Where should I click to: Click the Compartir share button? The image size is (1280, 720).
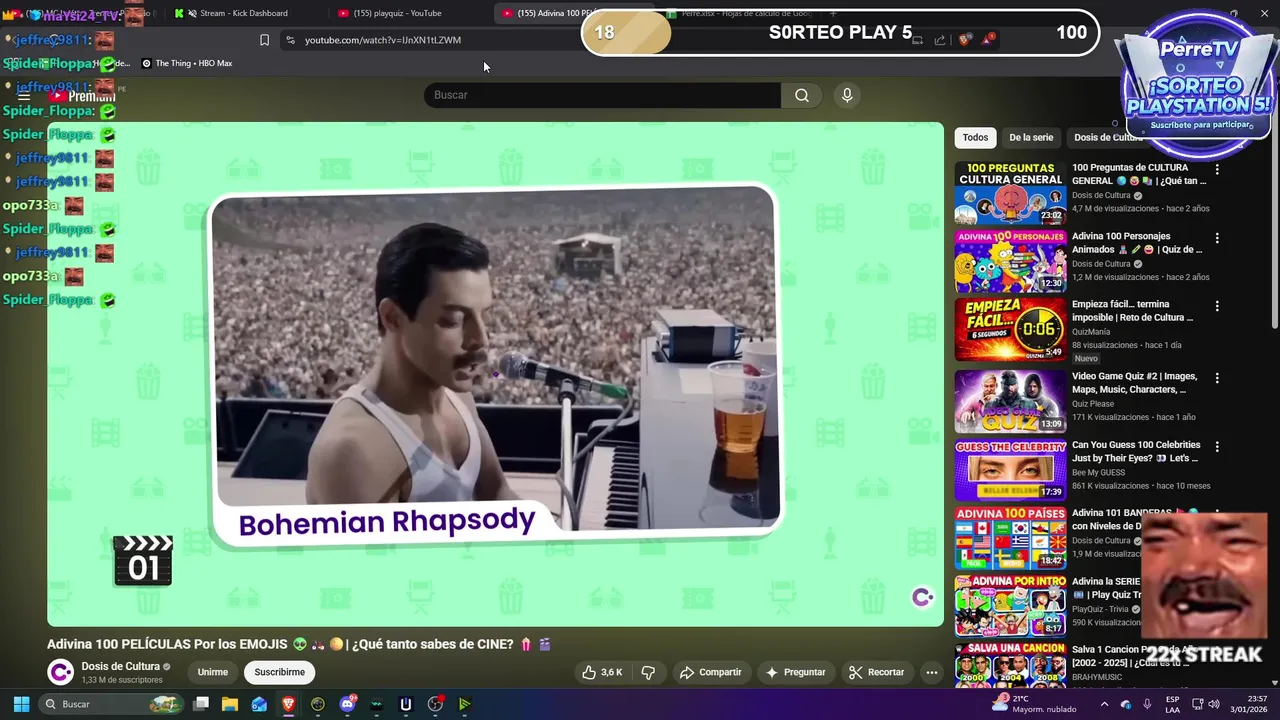(x=710, y=672)
